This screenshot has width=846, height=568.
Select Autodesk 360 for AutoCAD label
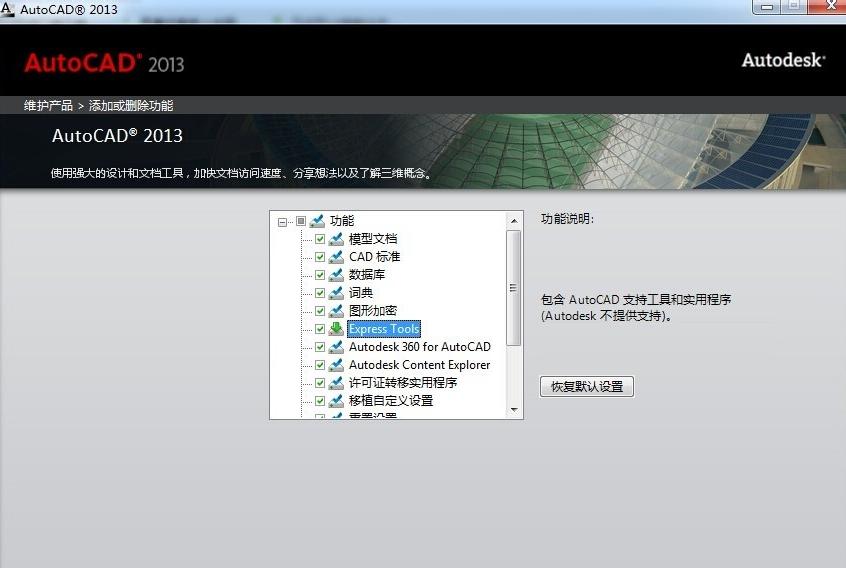[x=420, y=347]
